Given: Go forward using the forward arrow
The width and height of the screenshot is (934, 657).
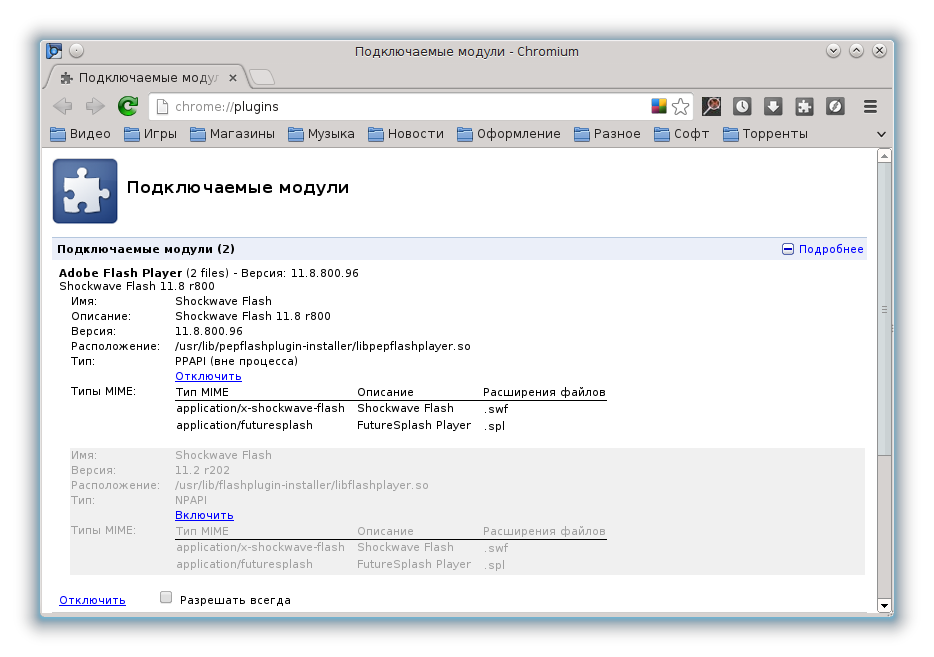Looking at the screenshot, I should click(95, 107).
